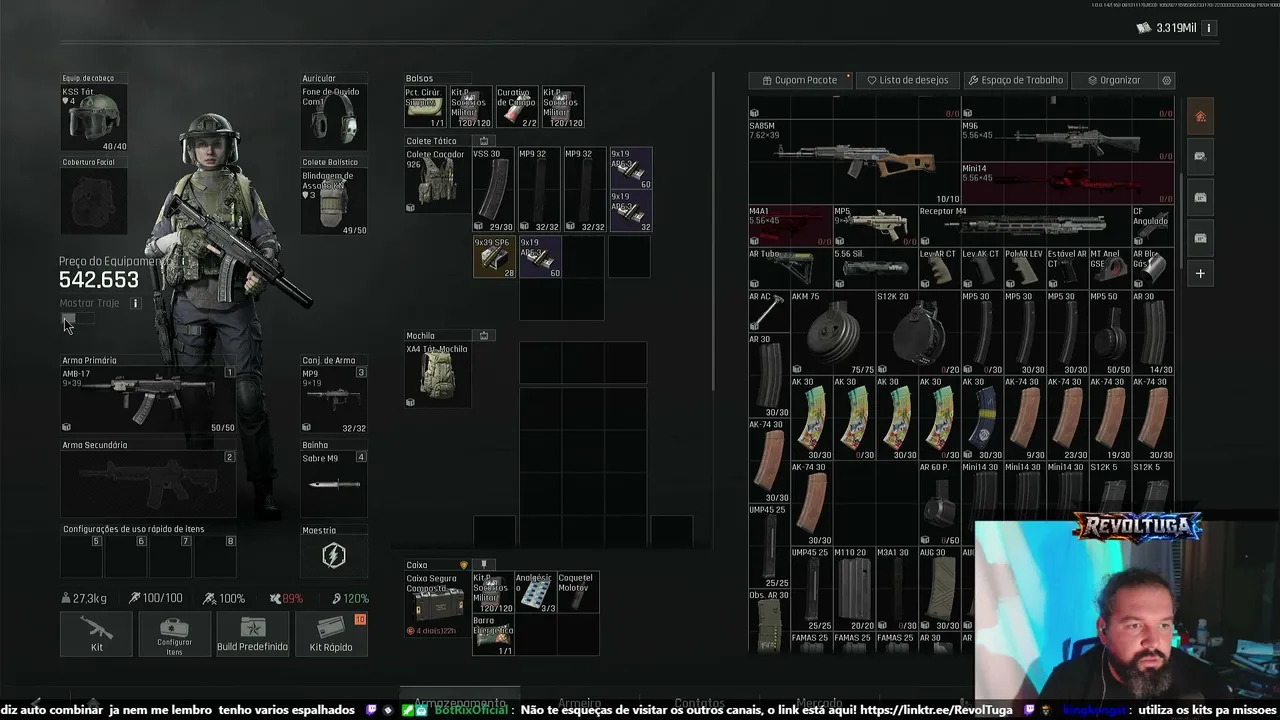Select the S12K 20 drum magazine
Image resolution: width=1280 pixels, height=720 pixels.
[x=918, y=333]
